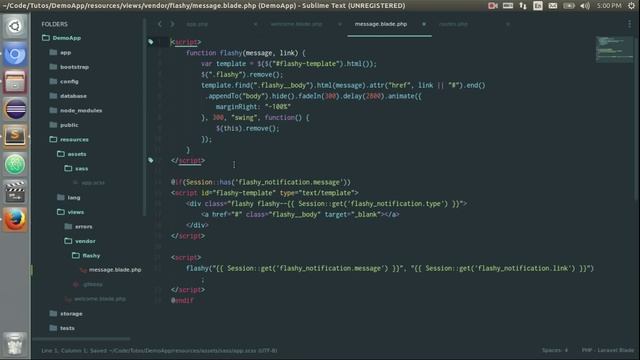This screenshot has width=640, height=360.
Task: Launch Chromium browser from the dock
Action: point(15,54)
